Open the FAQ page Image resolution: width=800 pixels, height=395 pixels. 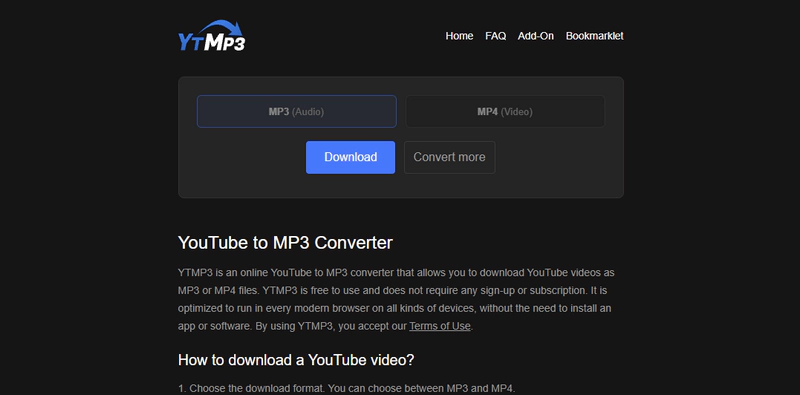[x=495, y=36]
